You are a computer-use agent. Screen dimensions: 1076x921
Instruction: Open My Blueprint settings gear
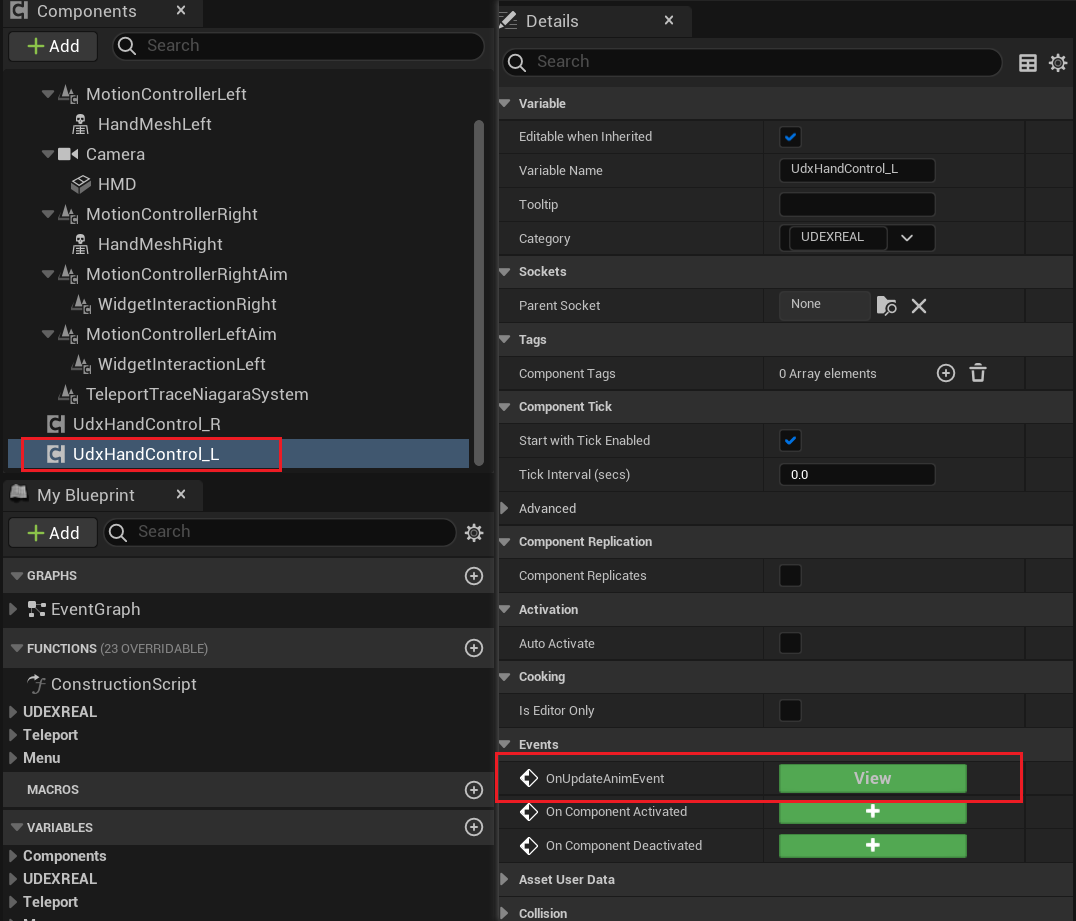[x=474, y=532]
